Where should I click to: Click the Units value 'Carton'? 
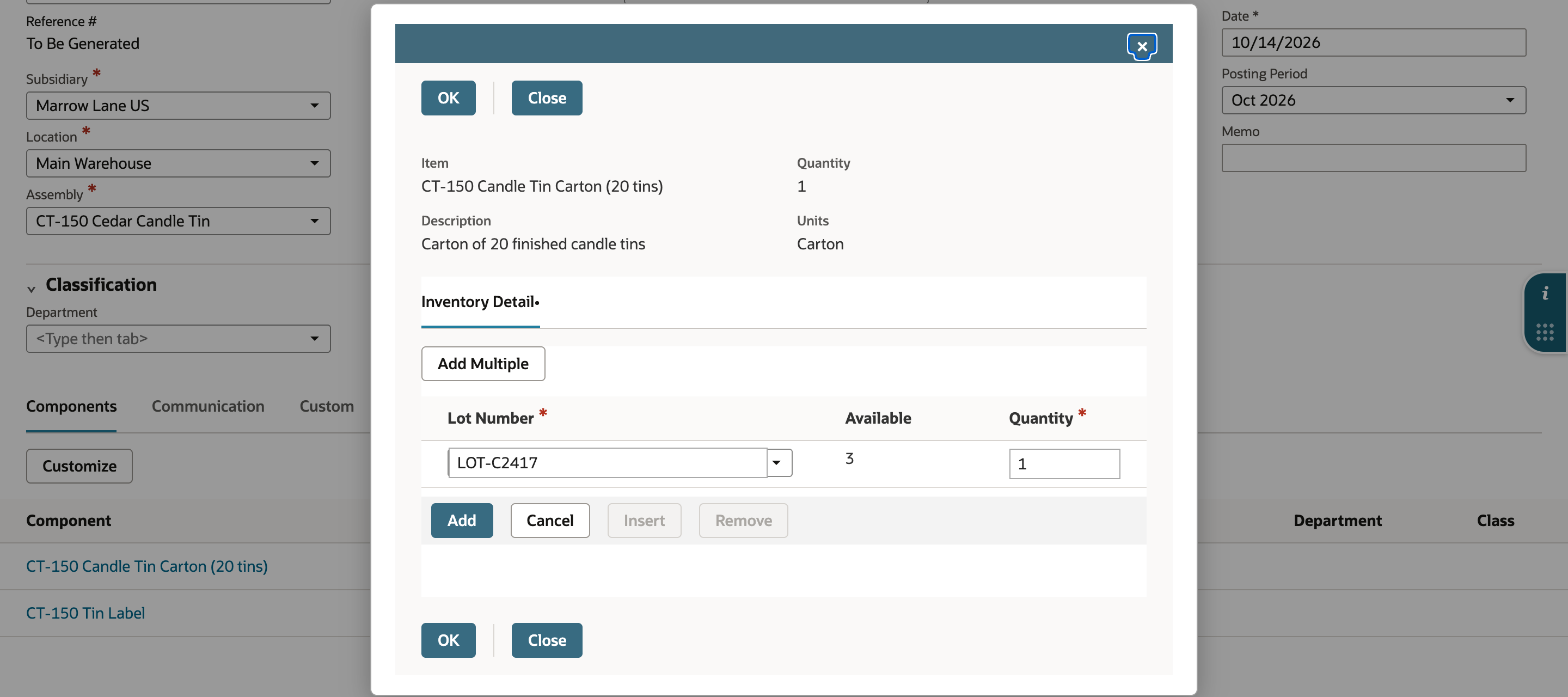[820, 244]
